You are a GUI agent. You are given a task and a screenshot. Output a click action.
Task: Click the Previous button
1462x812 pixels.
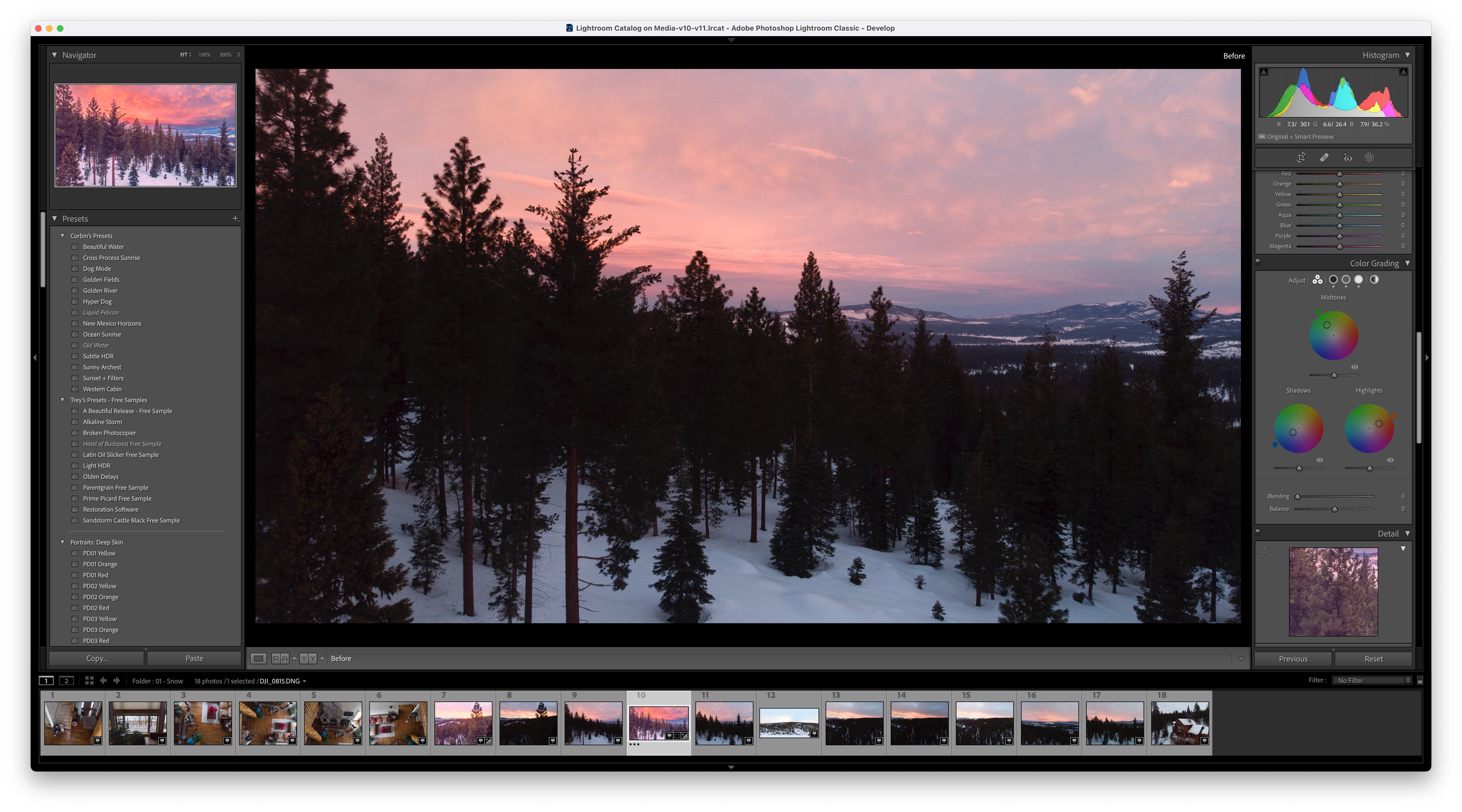(x=1293, y=659)
